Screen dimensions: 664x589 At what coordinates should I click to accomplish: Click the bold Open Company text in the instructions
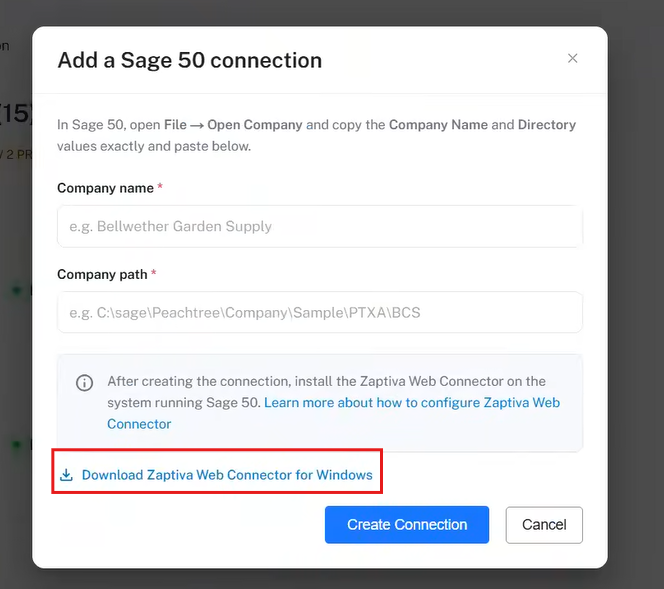tap(255, 124)
